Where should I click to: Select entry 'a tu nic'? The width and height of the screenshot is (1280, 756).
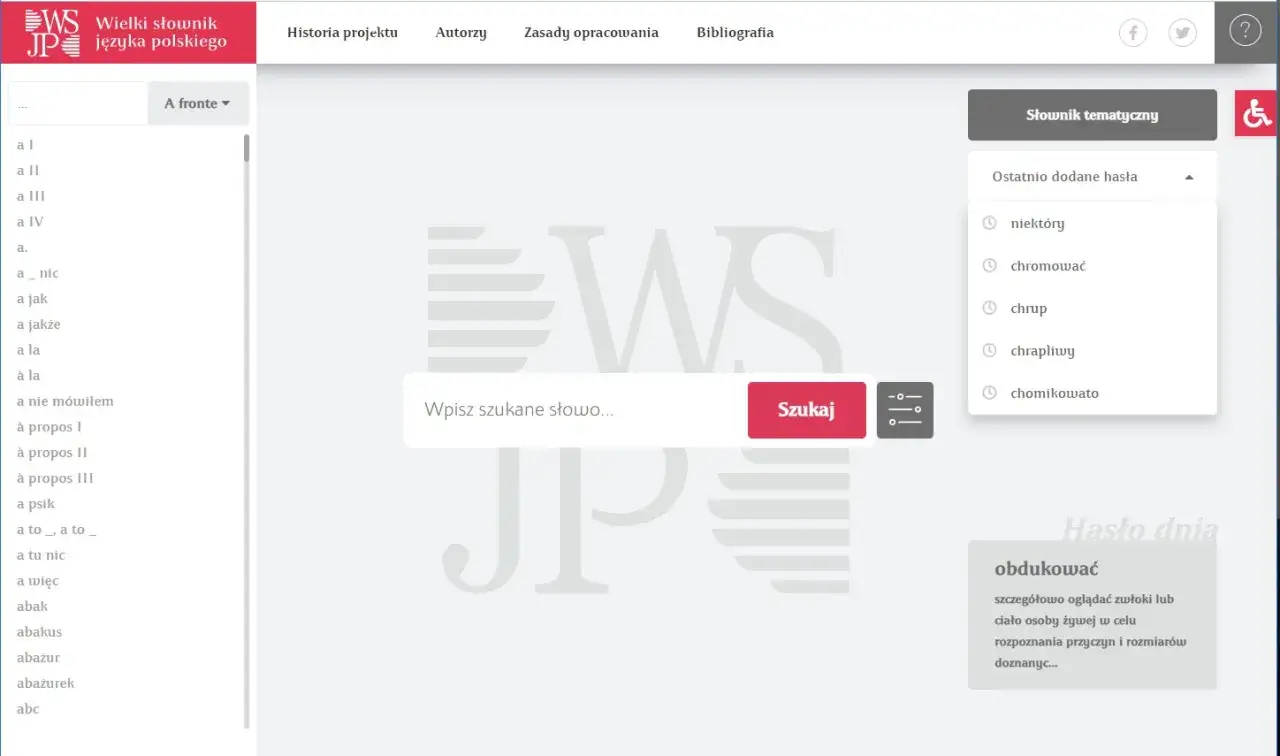(x=41, y=555)
